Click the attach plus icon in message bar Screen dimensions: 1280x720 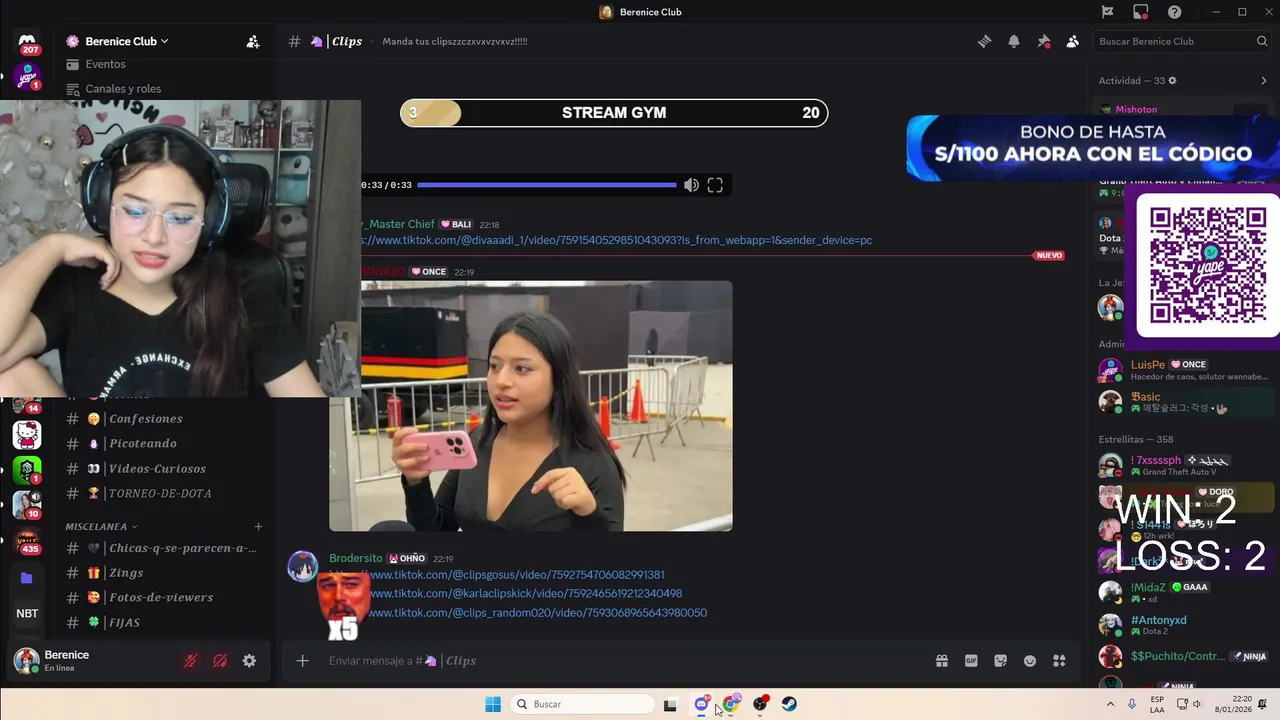point(302,661)
